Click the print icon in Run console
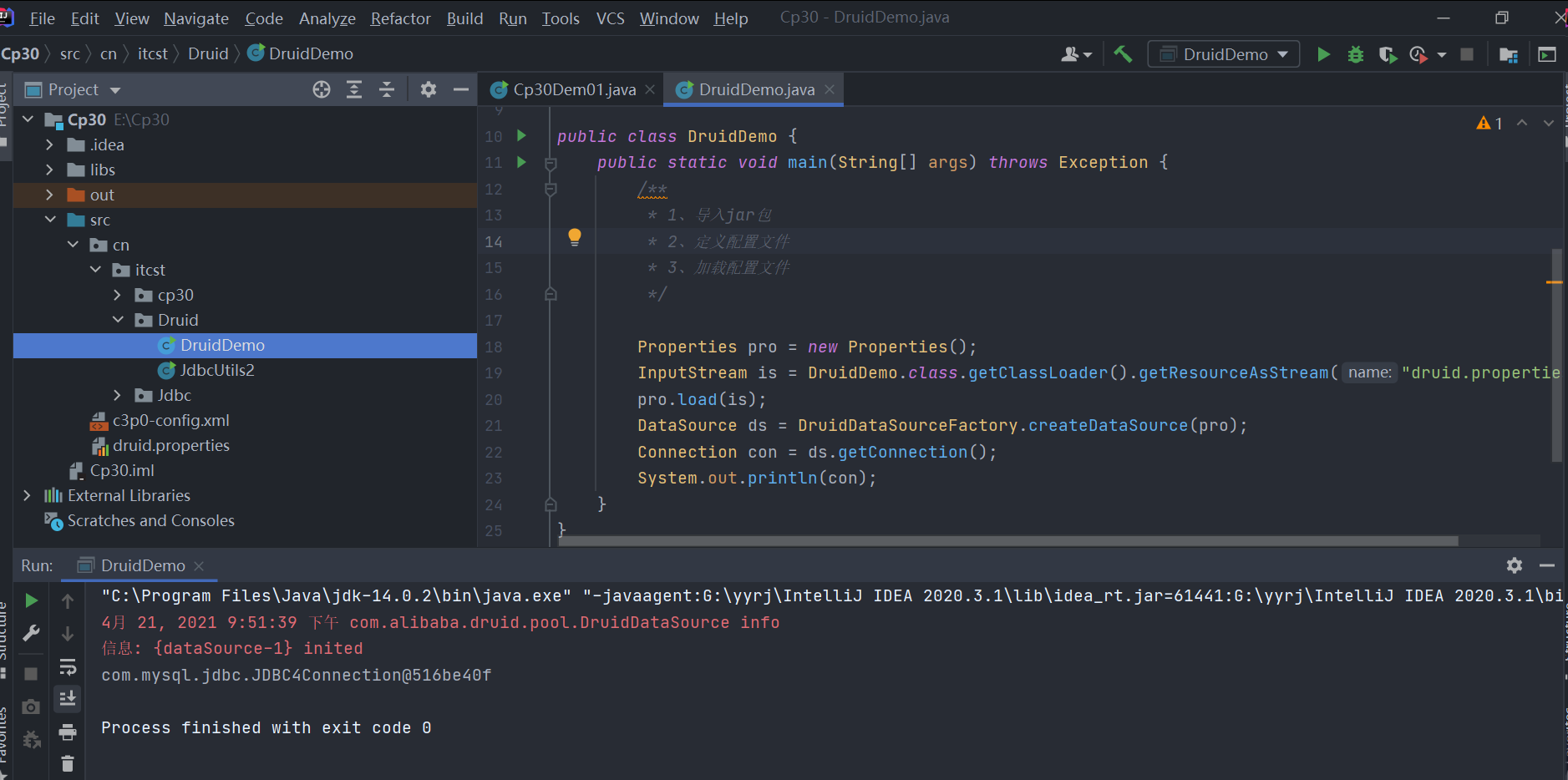 tap(68, 732)
